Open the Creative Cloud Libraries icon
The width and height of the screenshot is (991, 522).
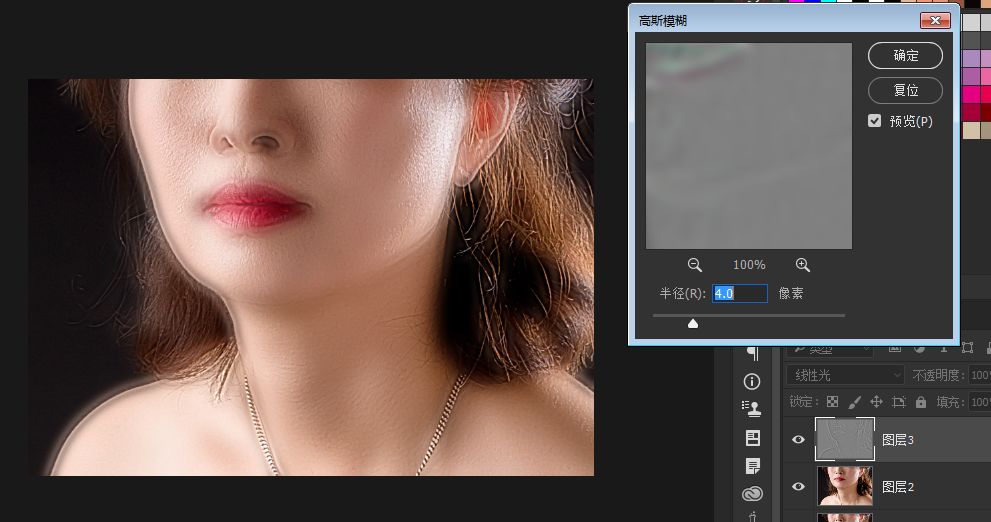(752, 494)
